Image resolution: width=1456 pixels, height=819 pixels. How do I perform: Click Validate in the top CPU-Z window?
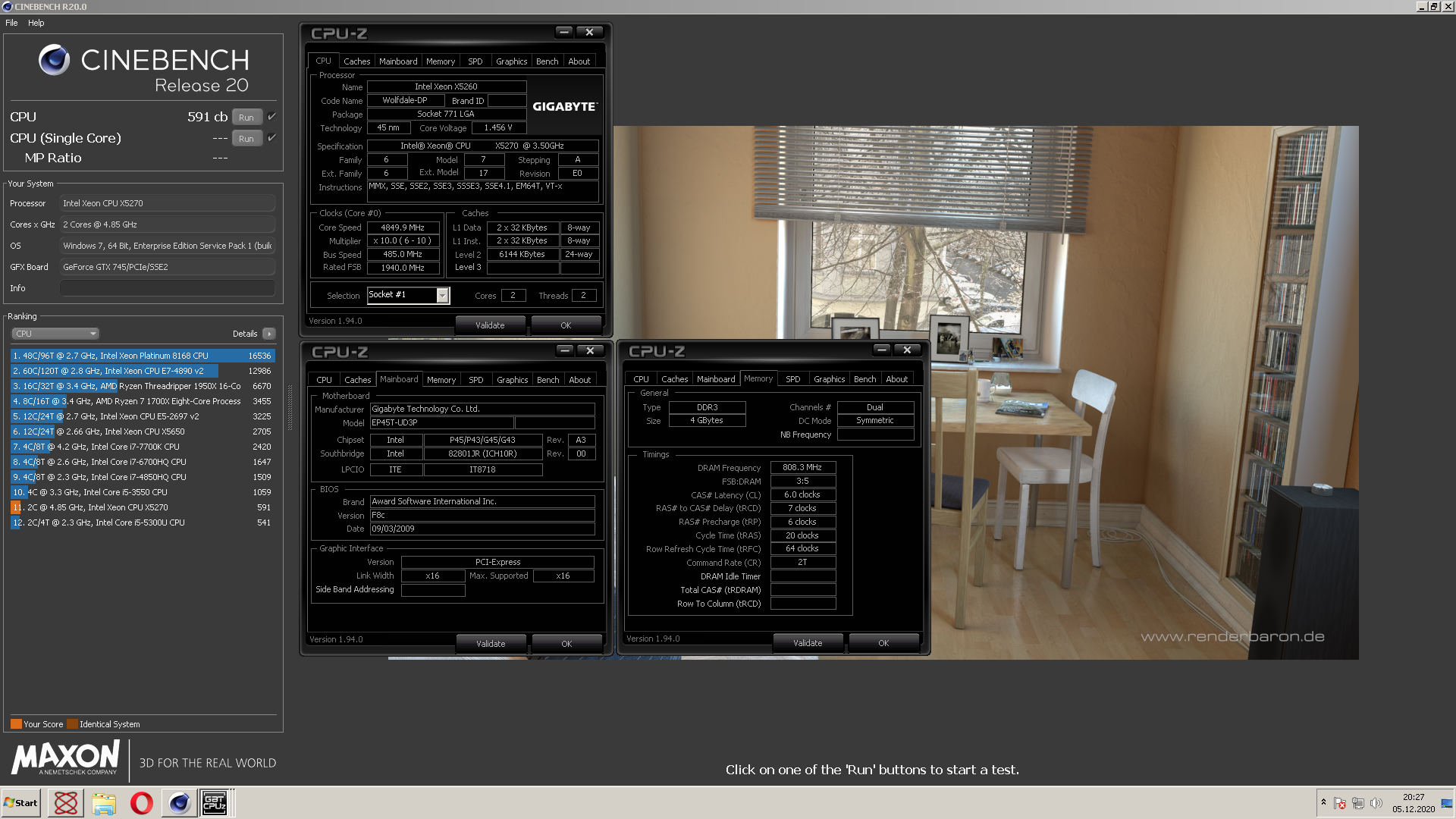tap(490, 325)
